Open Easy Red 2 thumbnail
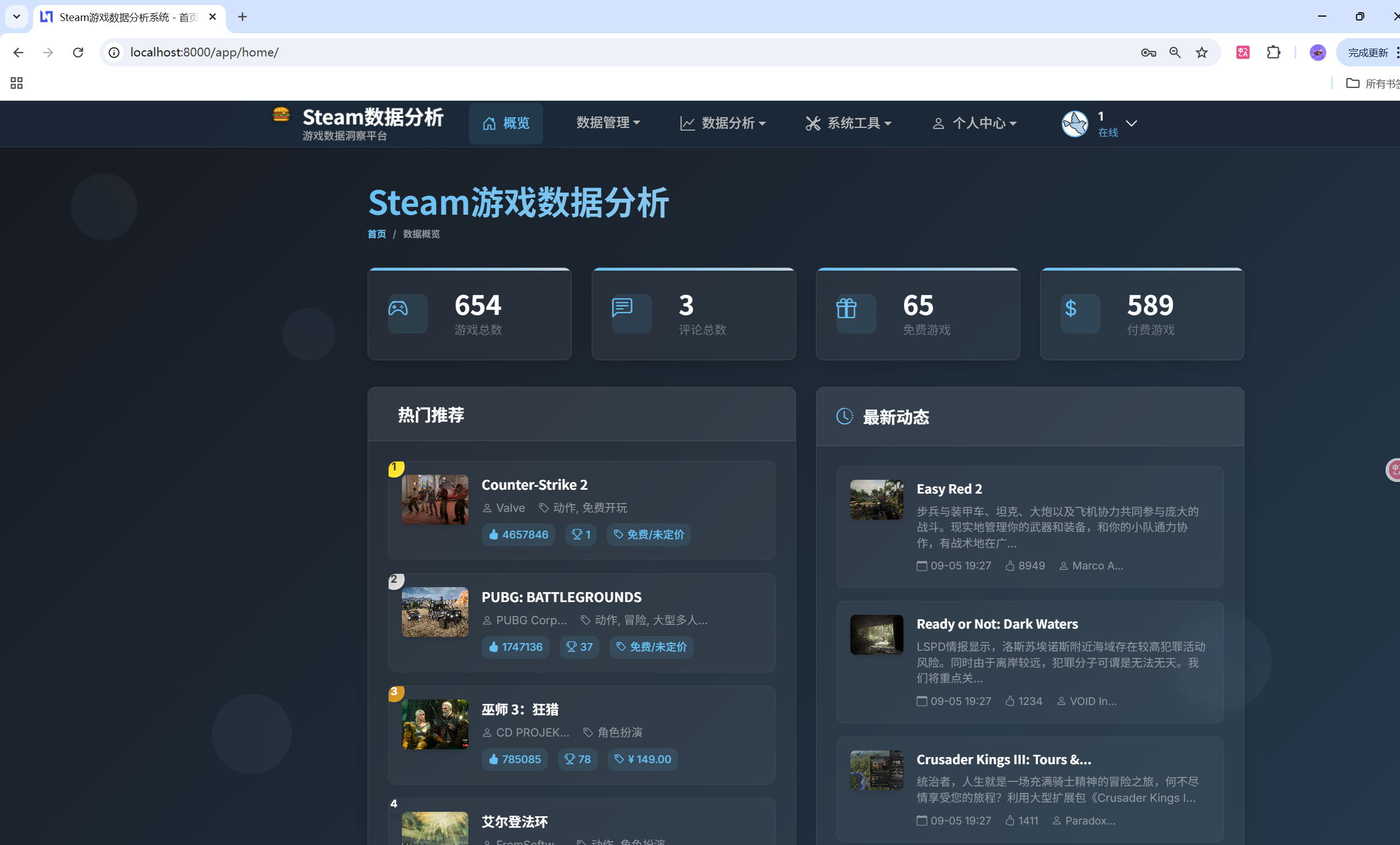Image resolution: width=1400 pixels, height=845 pixels. coord(877,500)
